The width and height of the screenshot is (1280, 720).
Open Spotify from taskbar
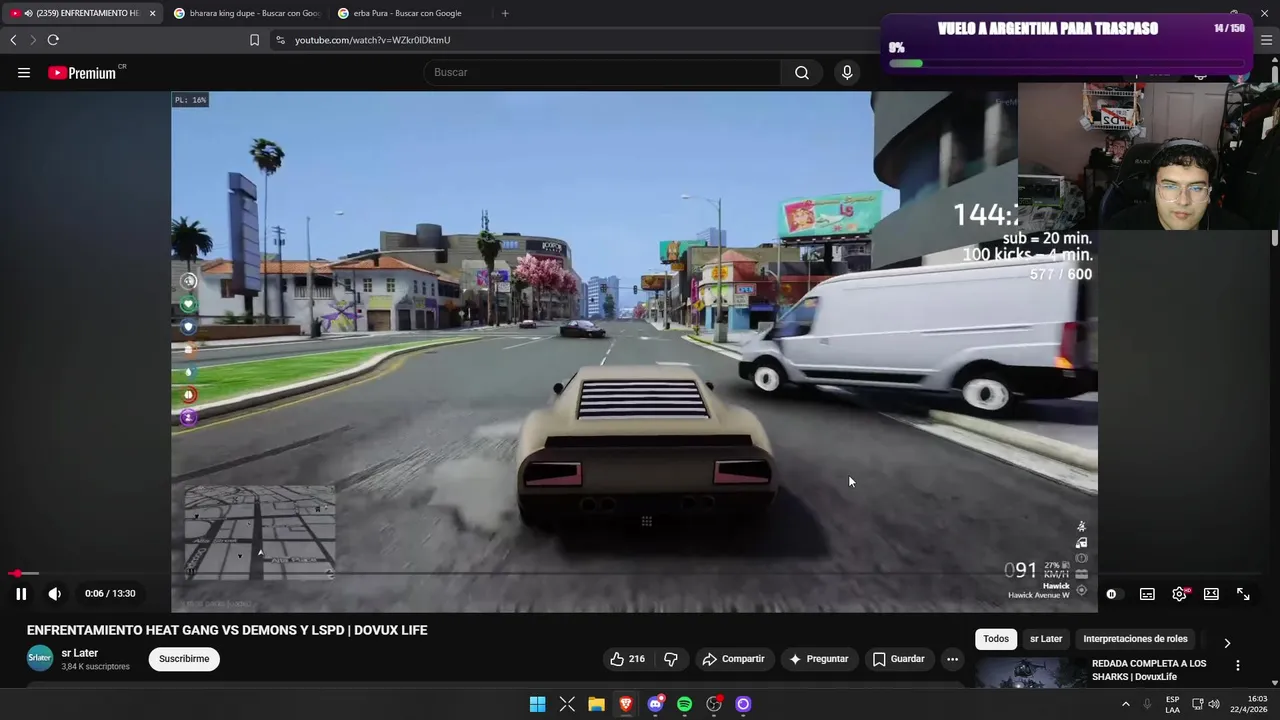coord(684,704)
